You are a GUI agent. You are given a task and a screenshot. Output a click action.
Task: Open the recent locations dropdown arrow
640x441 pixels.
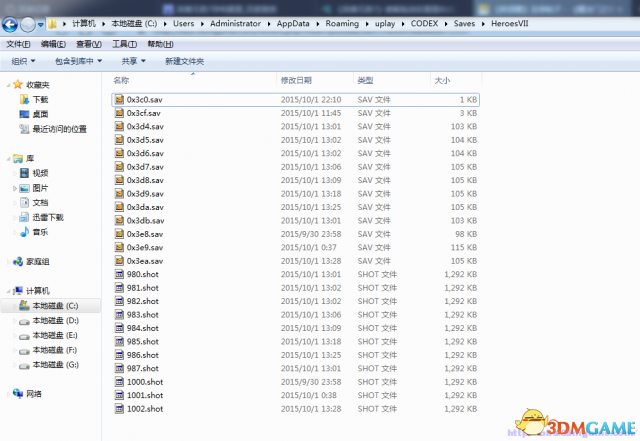pyautogui.click(x=40, y=25)
